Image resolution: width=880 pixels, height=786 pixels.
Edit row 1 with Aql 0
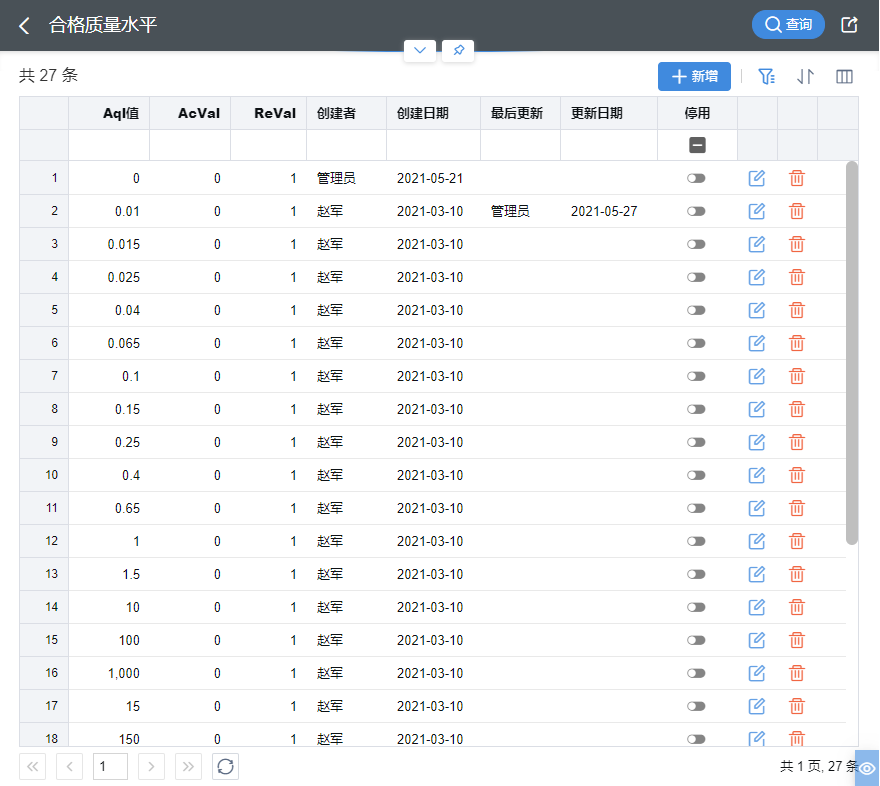[757, 178]
